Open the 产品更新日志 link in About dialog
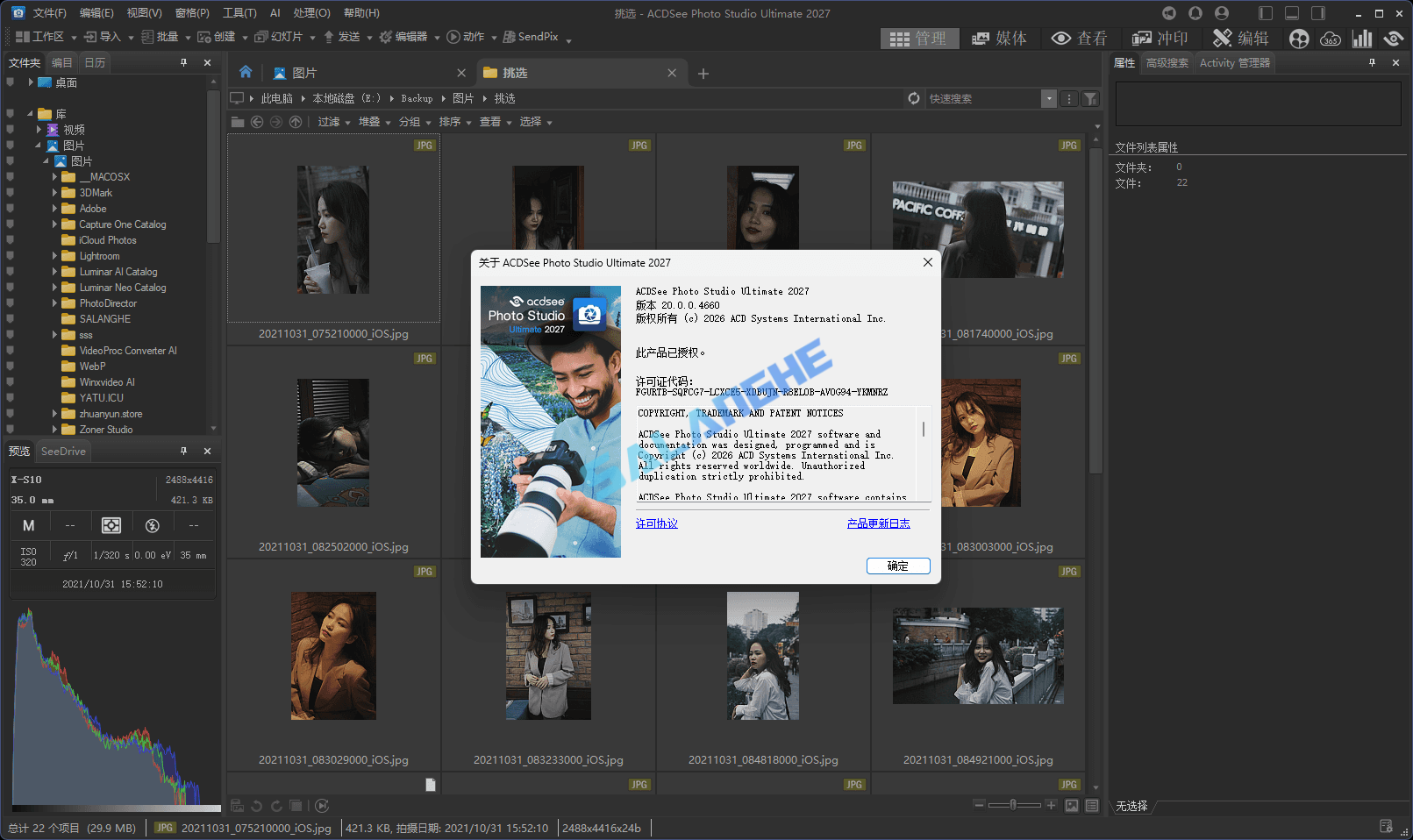Viewport: 1413px width, 840px height. (879, 523)
